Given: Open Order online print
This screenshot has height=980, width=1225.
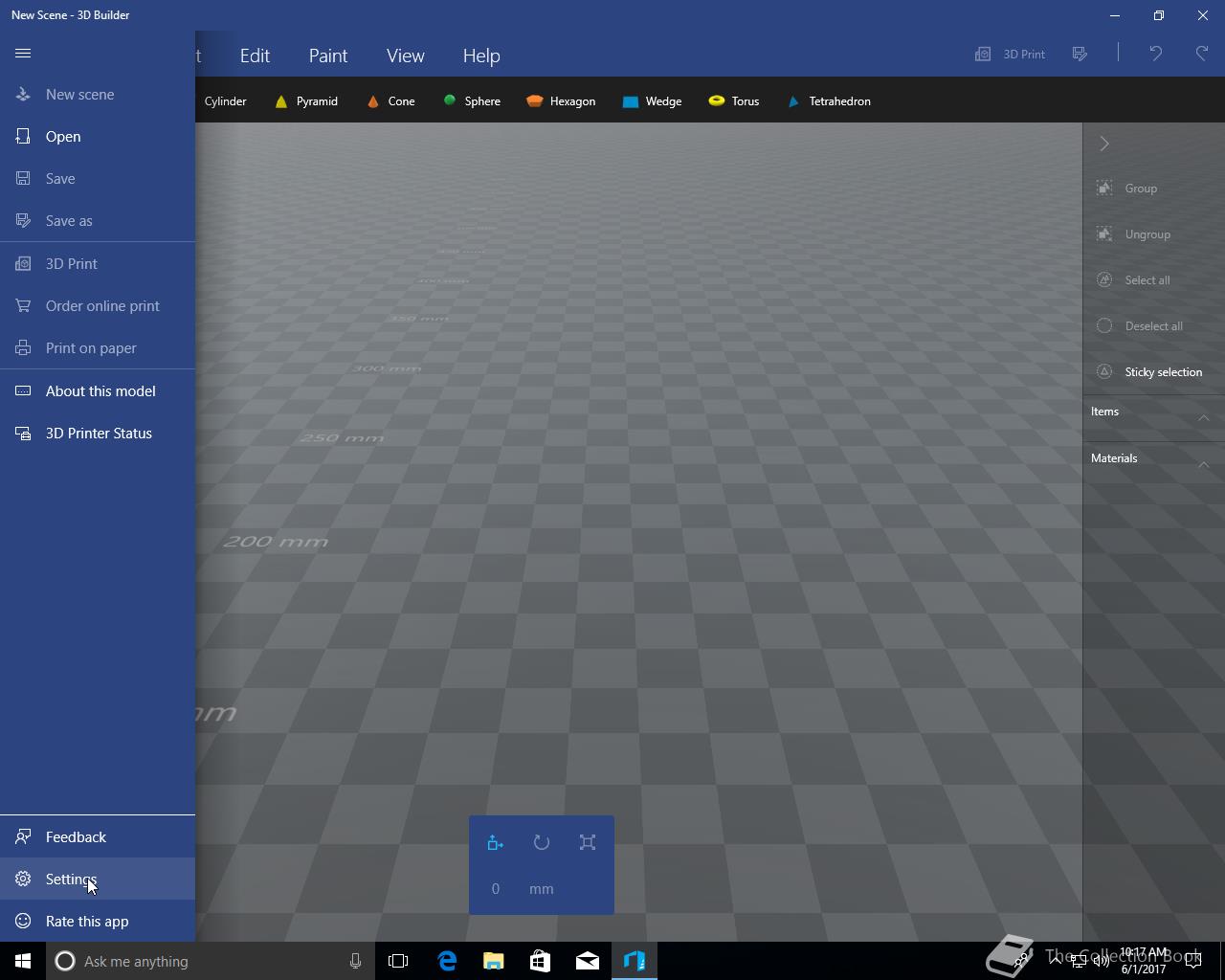Looking at the screenshot, I should [x=98, y=305].
